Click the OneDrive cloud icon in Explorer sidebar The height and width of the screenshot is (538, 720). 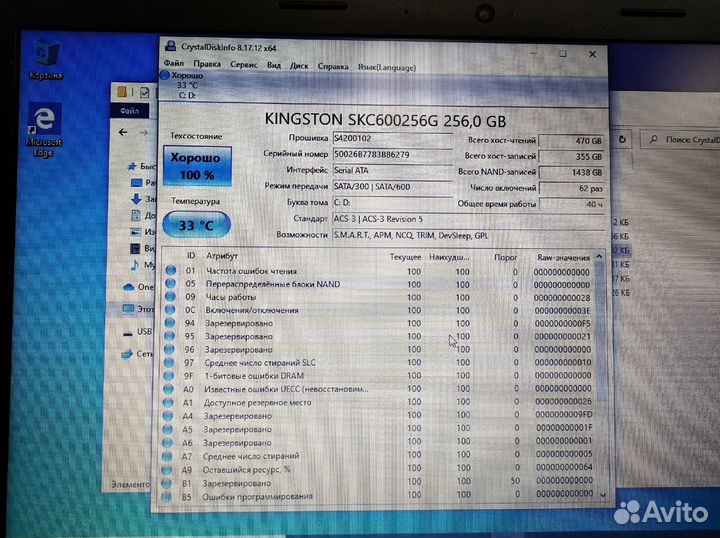pyautogui.click(x=128, y=286)
